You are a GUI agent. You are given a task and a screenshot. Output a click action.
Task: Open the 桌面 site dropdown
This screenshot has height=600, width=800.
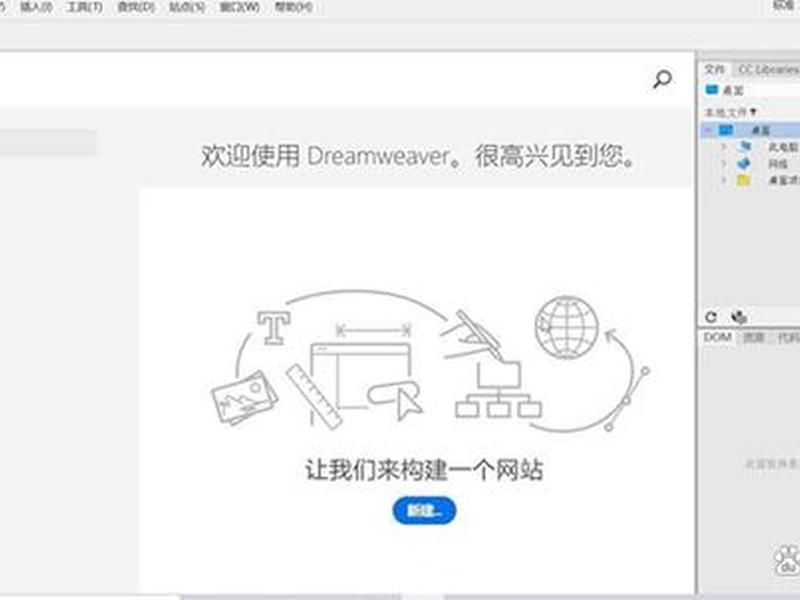(x=751, y=90)
